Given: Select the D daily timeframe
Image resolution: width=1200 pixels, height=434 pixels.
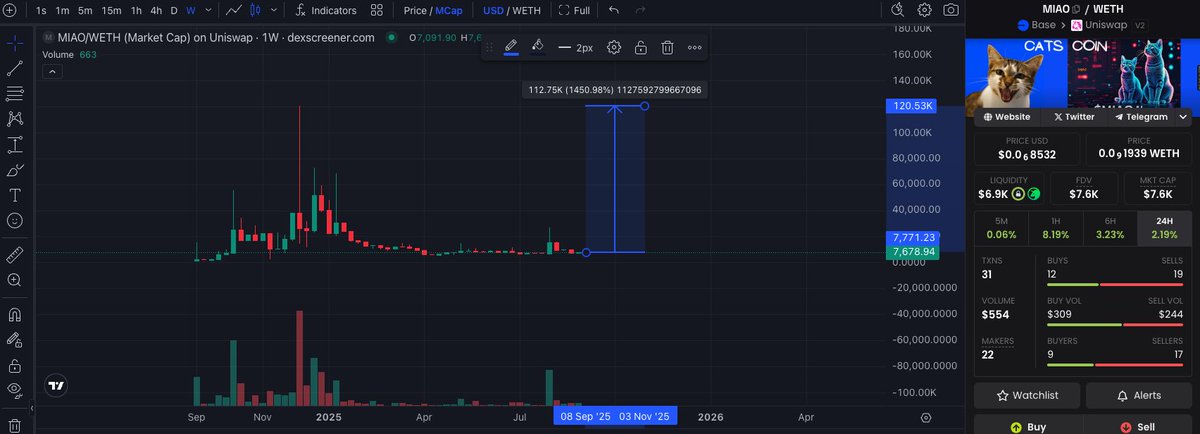Looking at the screenshot, I should pyautogui.click(x=174, y=10).
